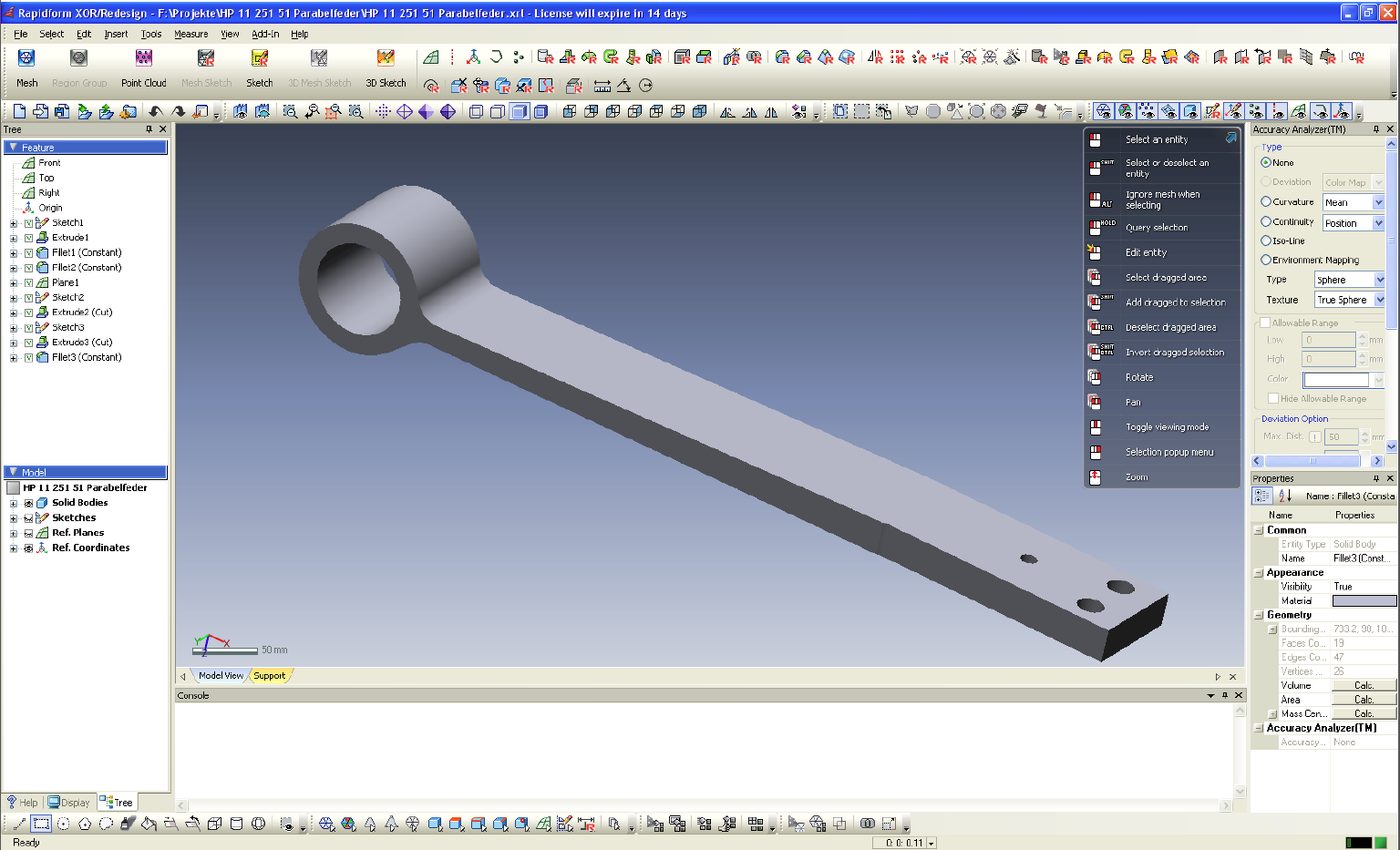Screen dimensions: 1400x850
Task: Select the points display mode icon
Action: click(x=383, y=111)
